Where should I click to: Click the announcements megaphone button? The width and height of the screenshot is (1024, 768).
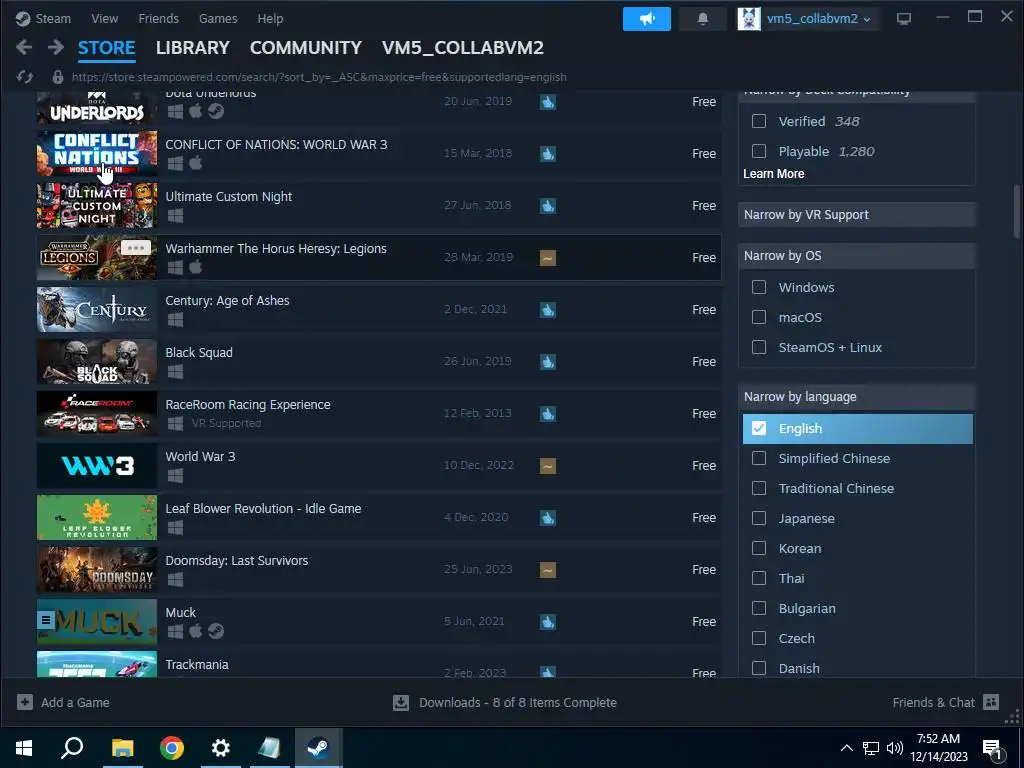coord(647,19)
